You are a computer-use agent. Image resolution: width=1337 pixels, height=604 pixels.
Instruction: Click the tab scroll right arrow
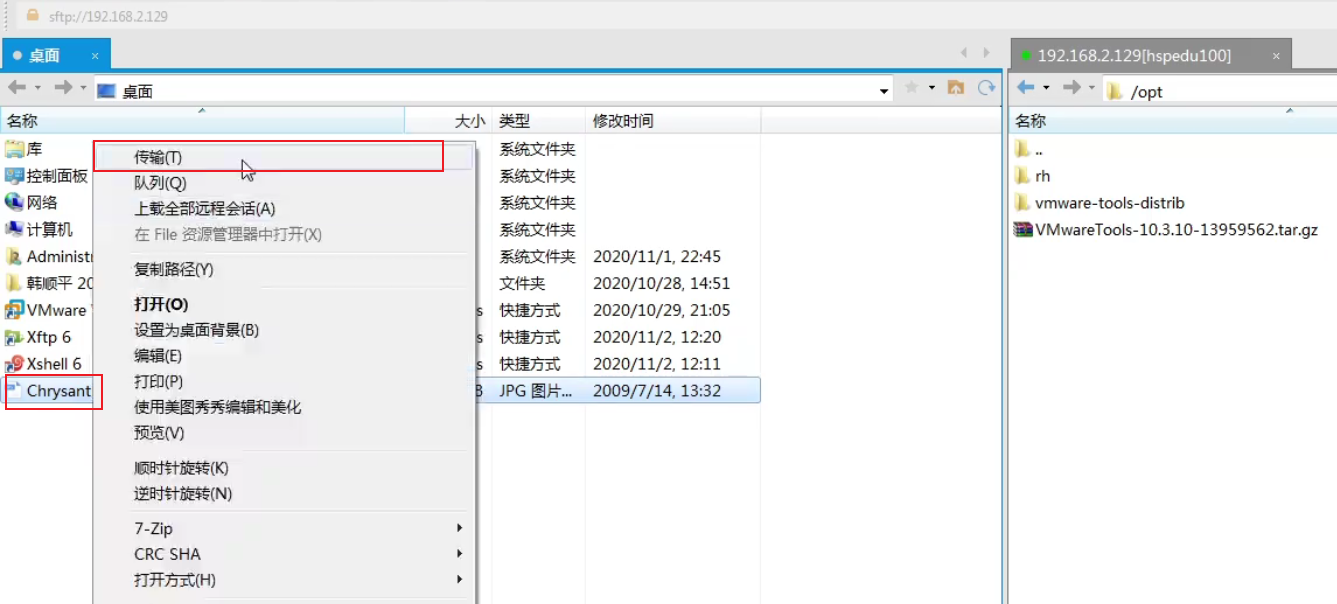(987, 53)
